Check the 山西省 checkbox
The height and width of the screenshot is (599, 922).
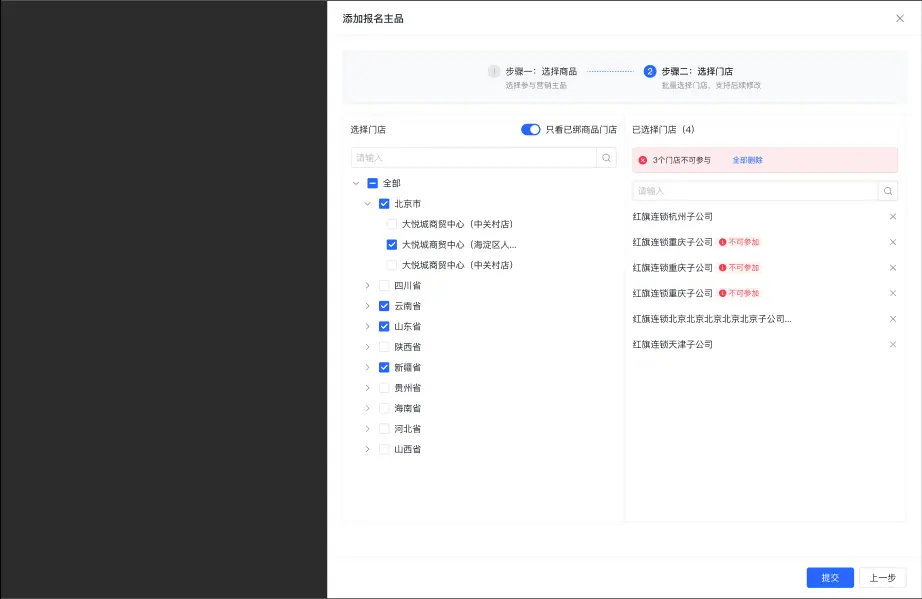(x=384, y=449)
